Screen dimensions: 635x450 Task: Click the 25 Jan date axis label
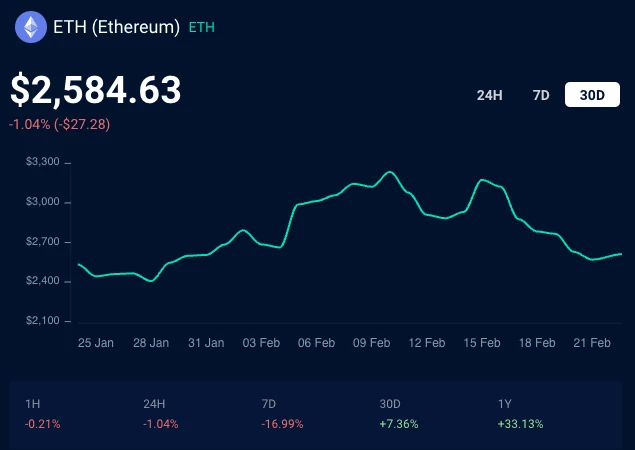tap(96, 343)
